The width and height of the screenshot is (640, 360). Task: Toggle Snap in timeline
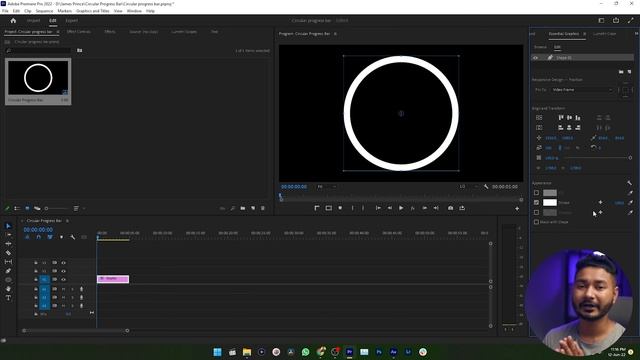click(x=38, y=237)
